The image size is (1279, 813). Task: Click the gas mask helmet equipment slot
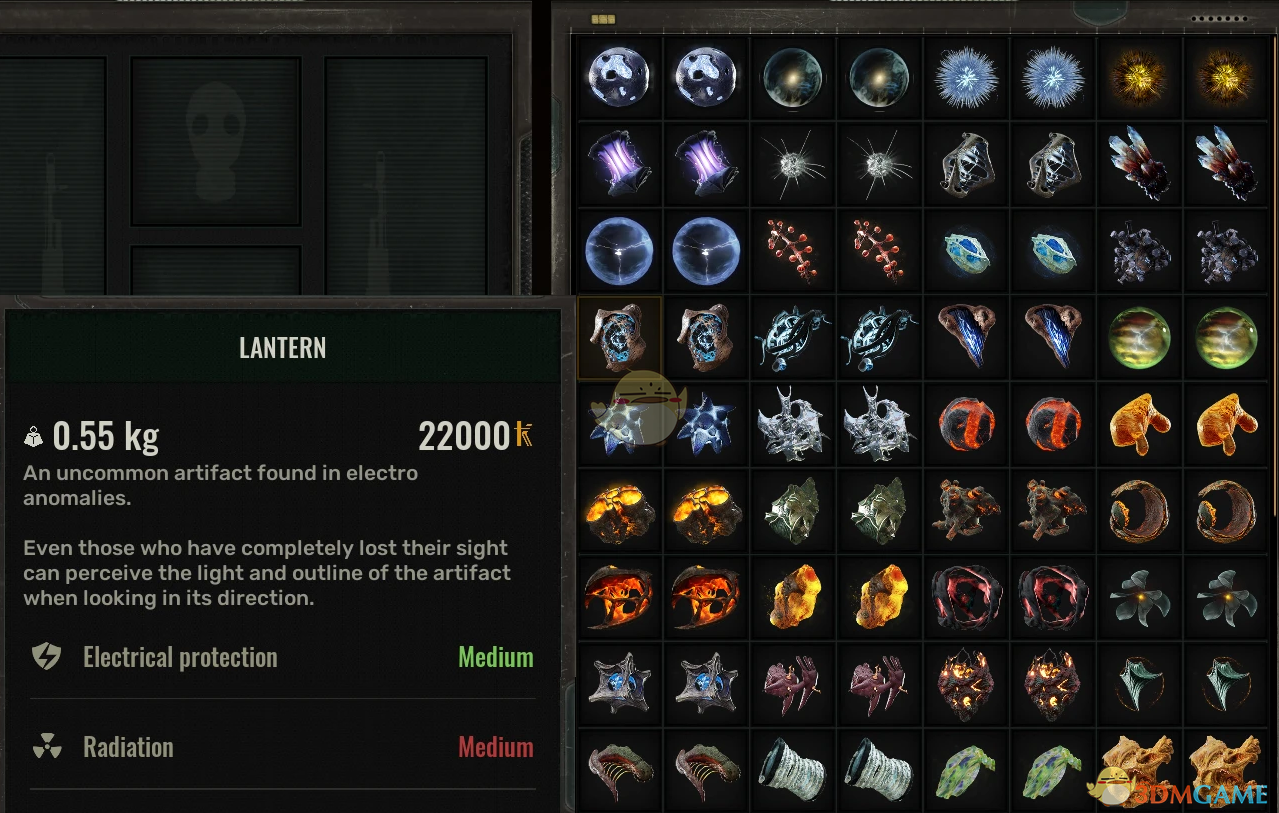216,140
